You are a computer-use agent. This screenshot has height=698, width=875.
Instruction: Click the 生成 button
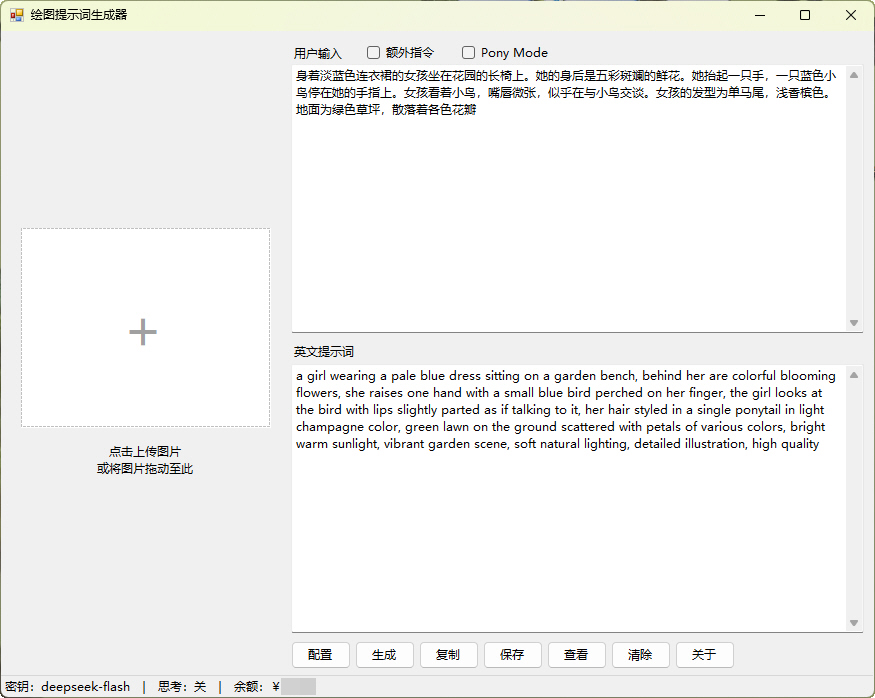point(384,654)
